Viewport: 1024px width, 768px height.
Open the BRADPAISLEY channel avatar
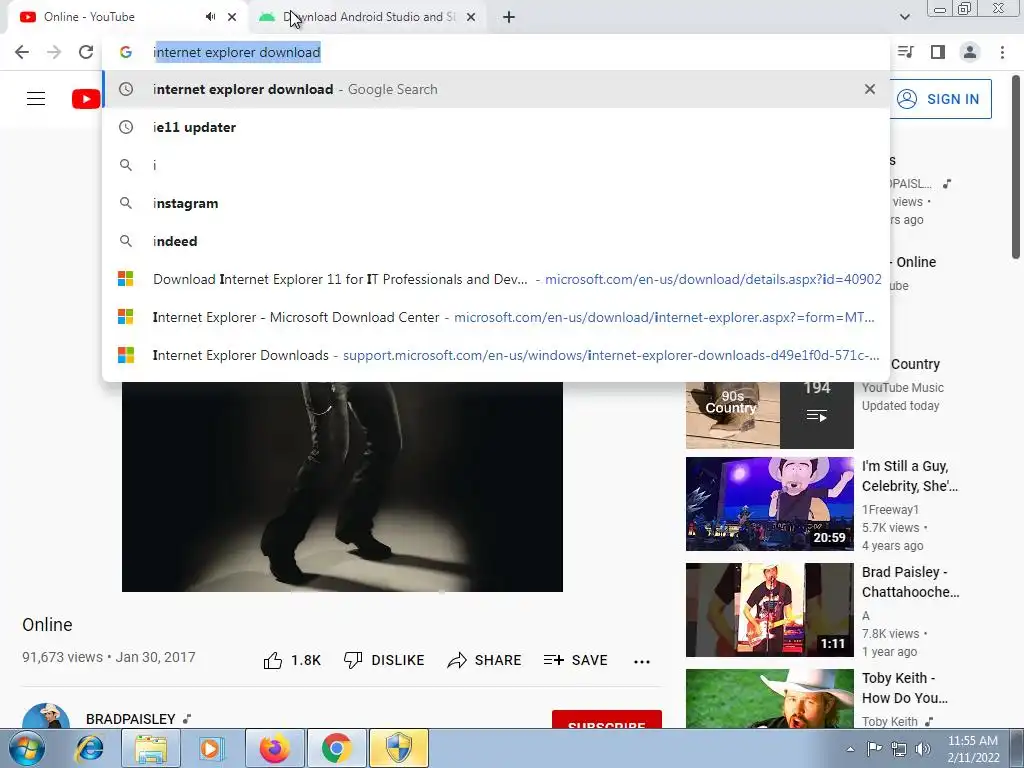(46, 716)
